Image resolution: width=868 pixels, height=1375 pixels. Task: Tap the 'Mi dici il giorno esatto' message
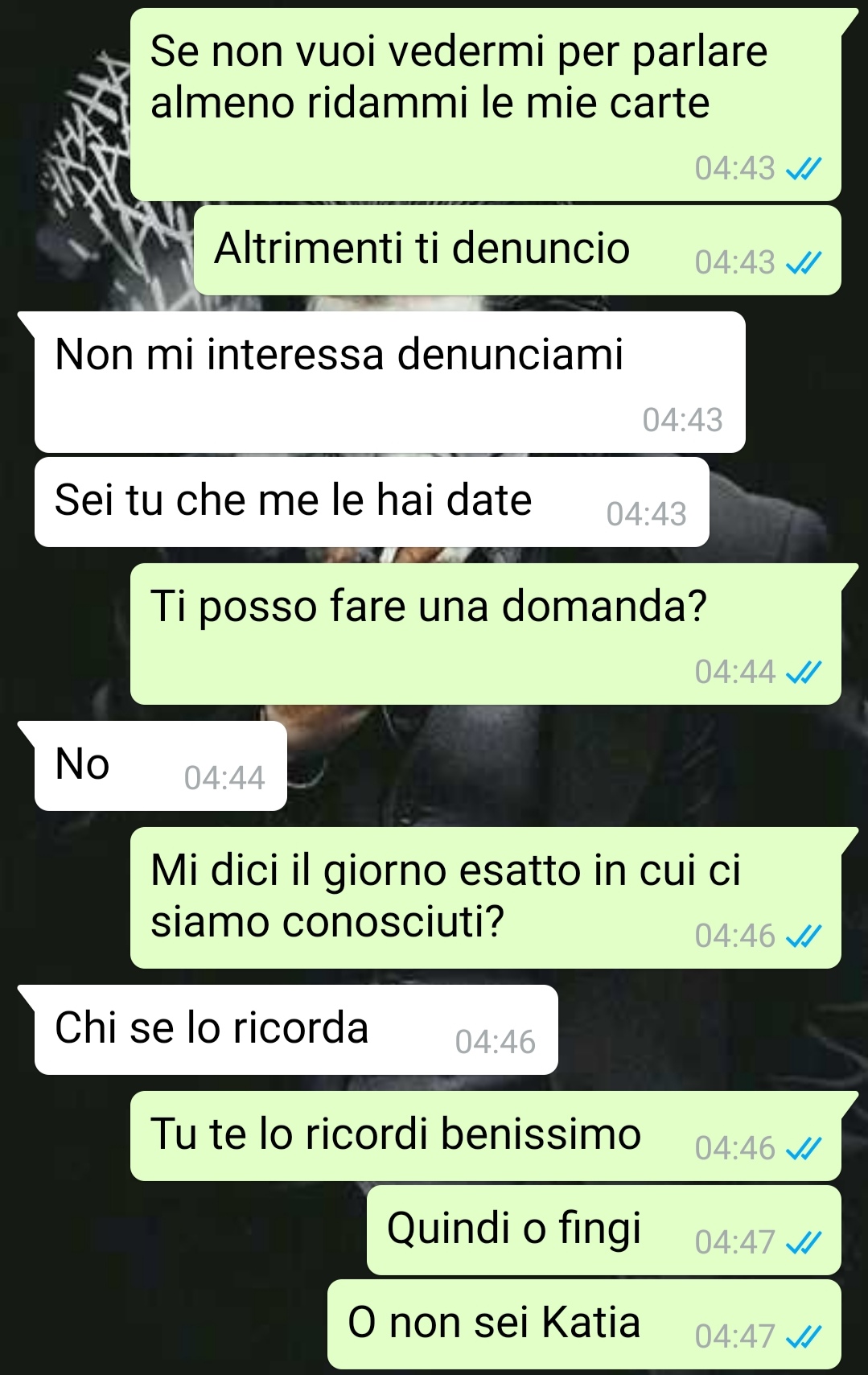click(x=486, y=898)
